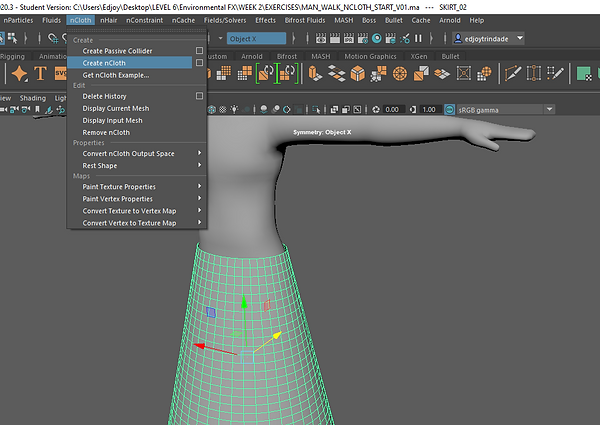Open the Shading panel menu
The height and width of the screenshot is (425, 600).
pos(33,98)
